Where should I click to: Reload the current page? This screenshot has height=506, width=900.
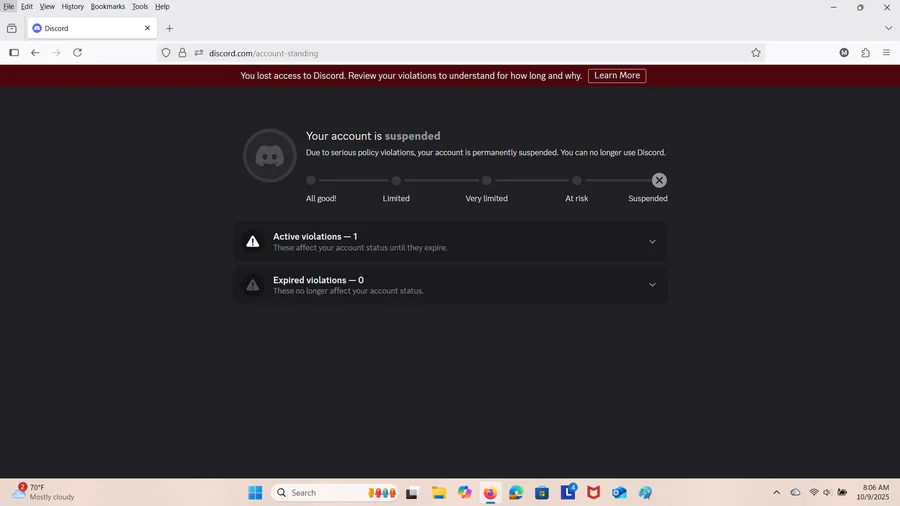(77, 53)
